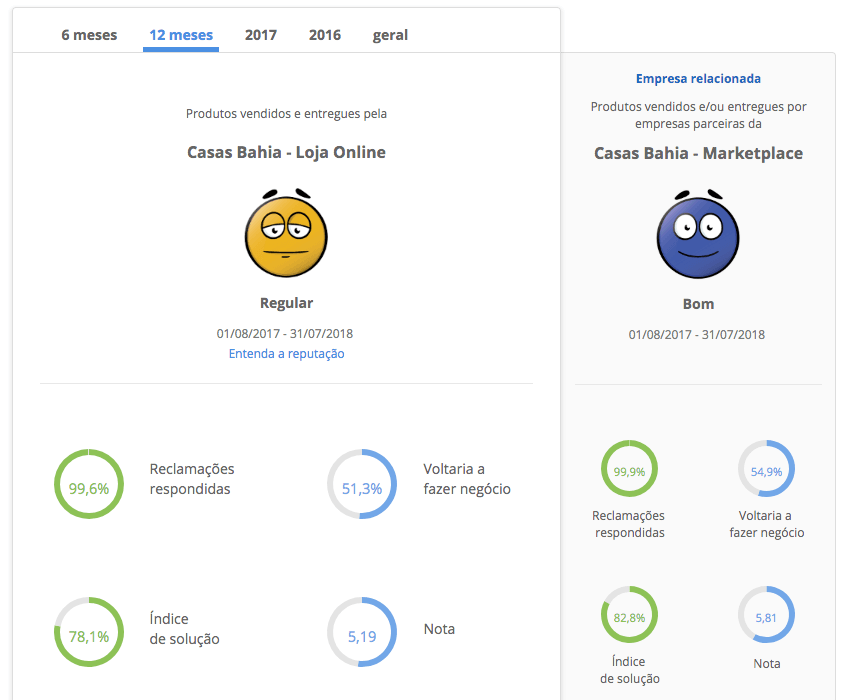Viewport: 846px width, 700px height.
Task: Click the 99,6% complaints answered gauge
Action: click(x=89, y=485)
